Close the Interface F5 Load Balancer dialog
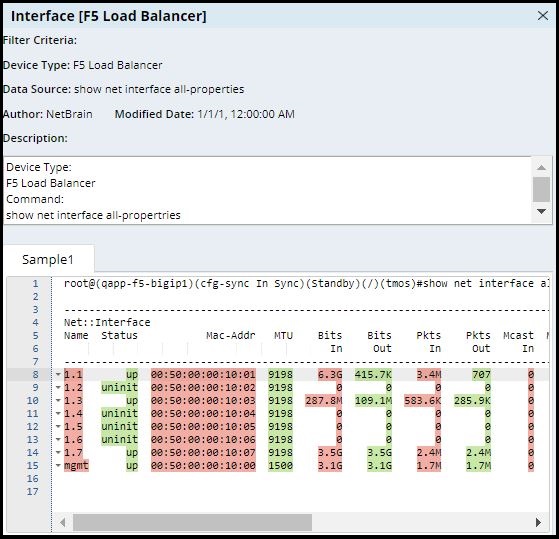The height and width of the screenshot is (539, 559). pos(543,16)
